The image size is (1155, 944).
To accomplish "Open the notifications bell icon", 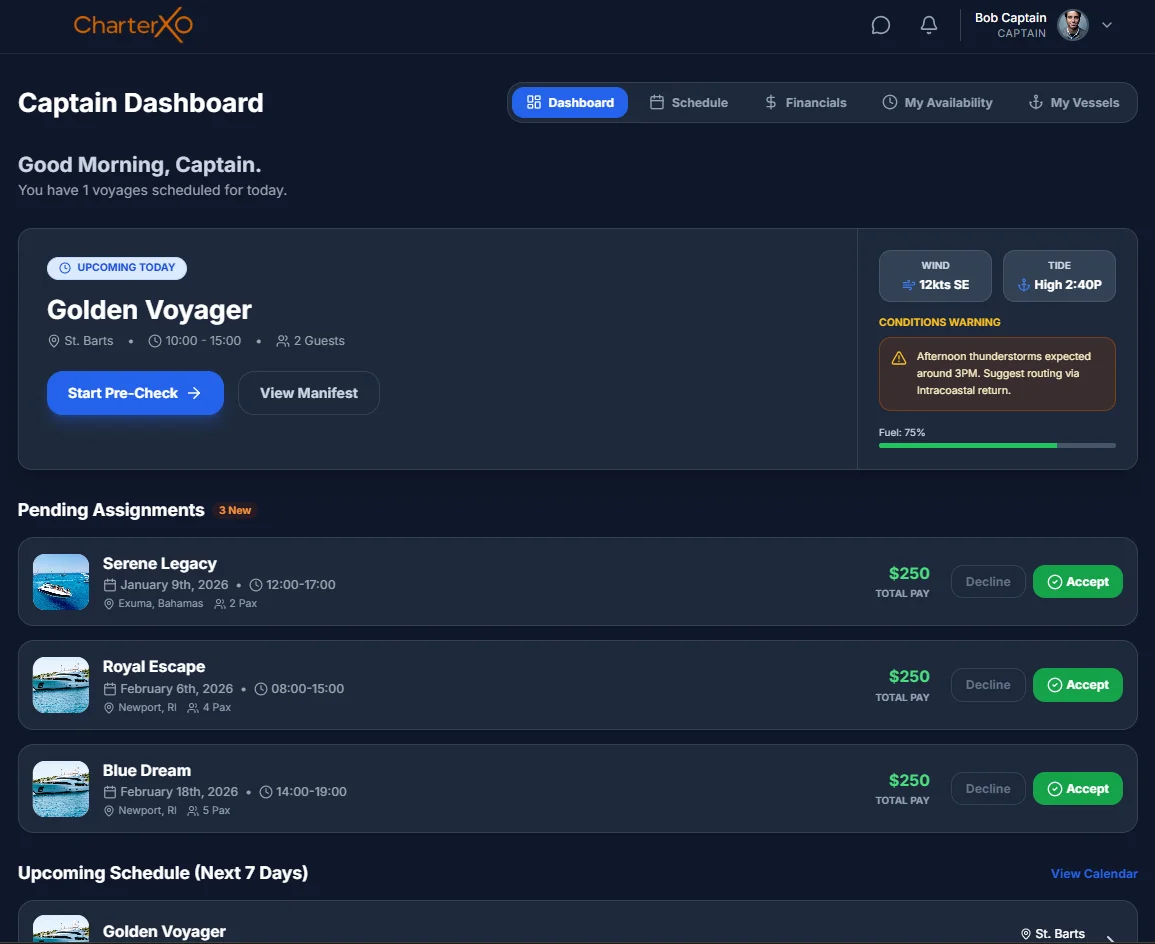I will point(929,25).
